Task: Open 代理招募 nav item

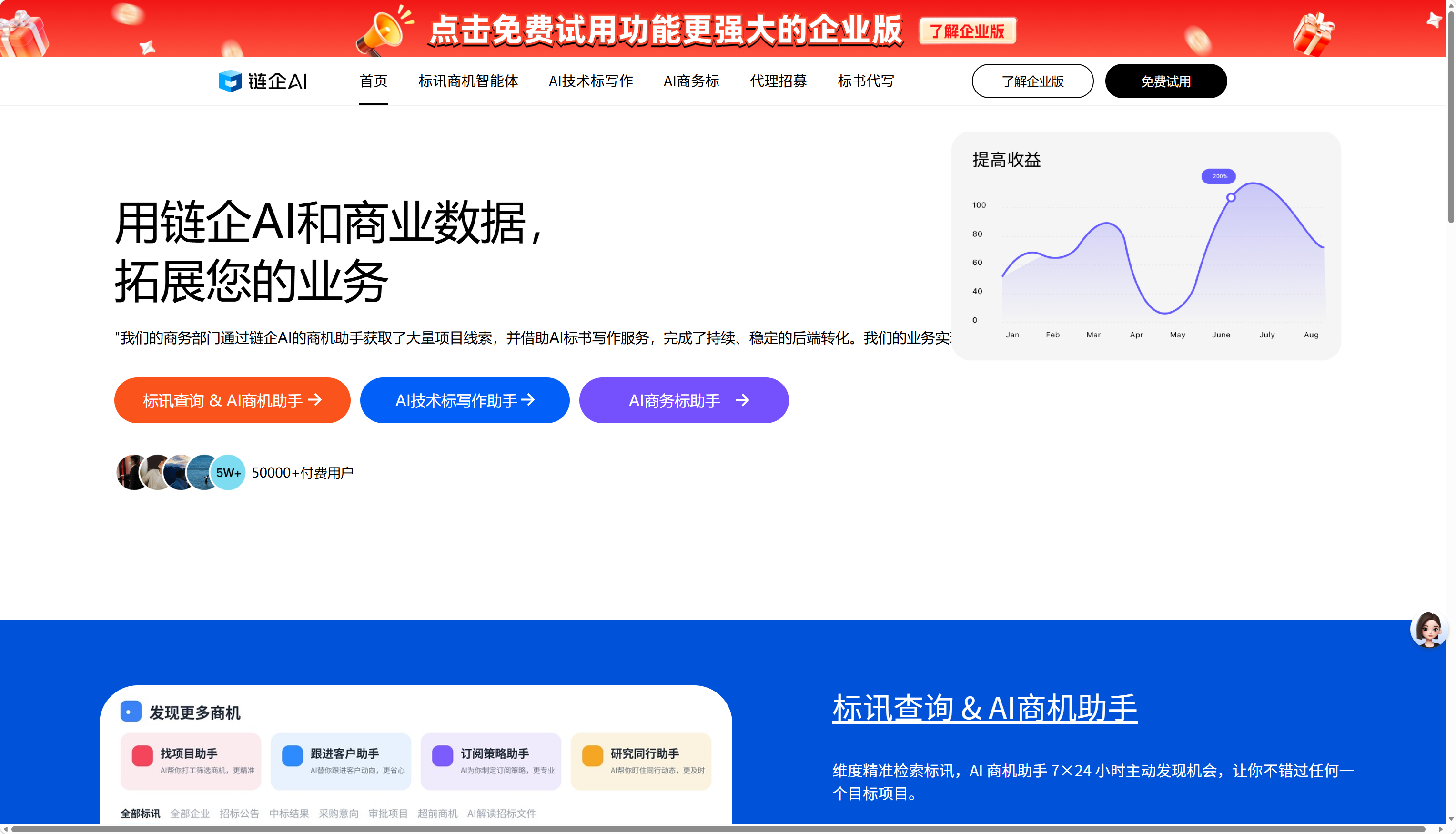Action: point(778,81)
